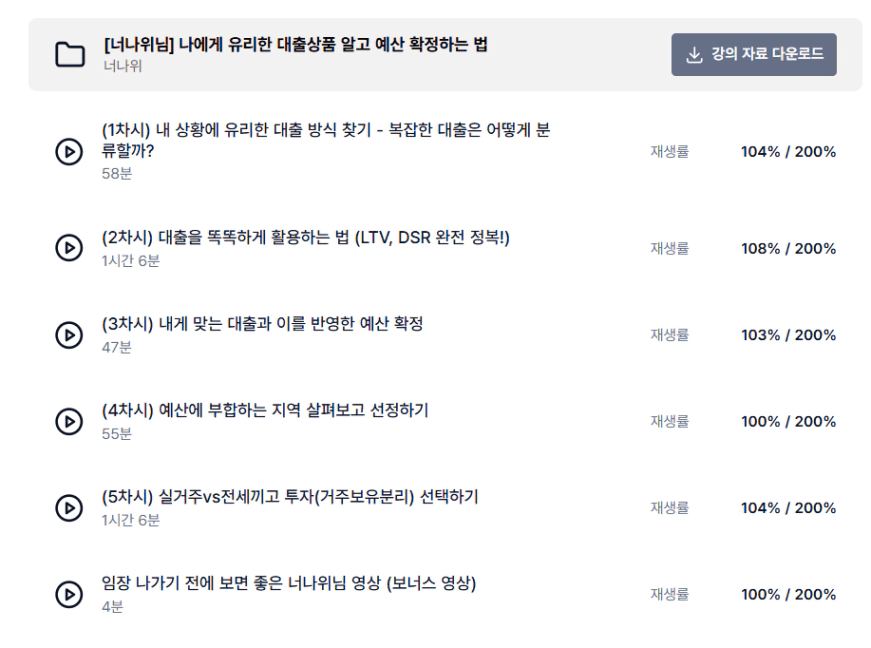Download lecture materials via 강의 자료 다운로드
The width and height of the screenshot is (871, 648).
(754, 54)
